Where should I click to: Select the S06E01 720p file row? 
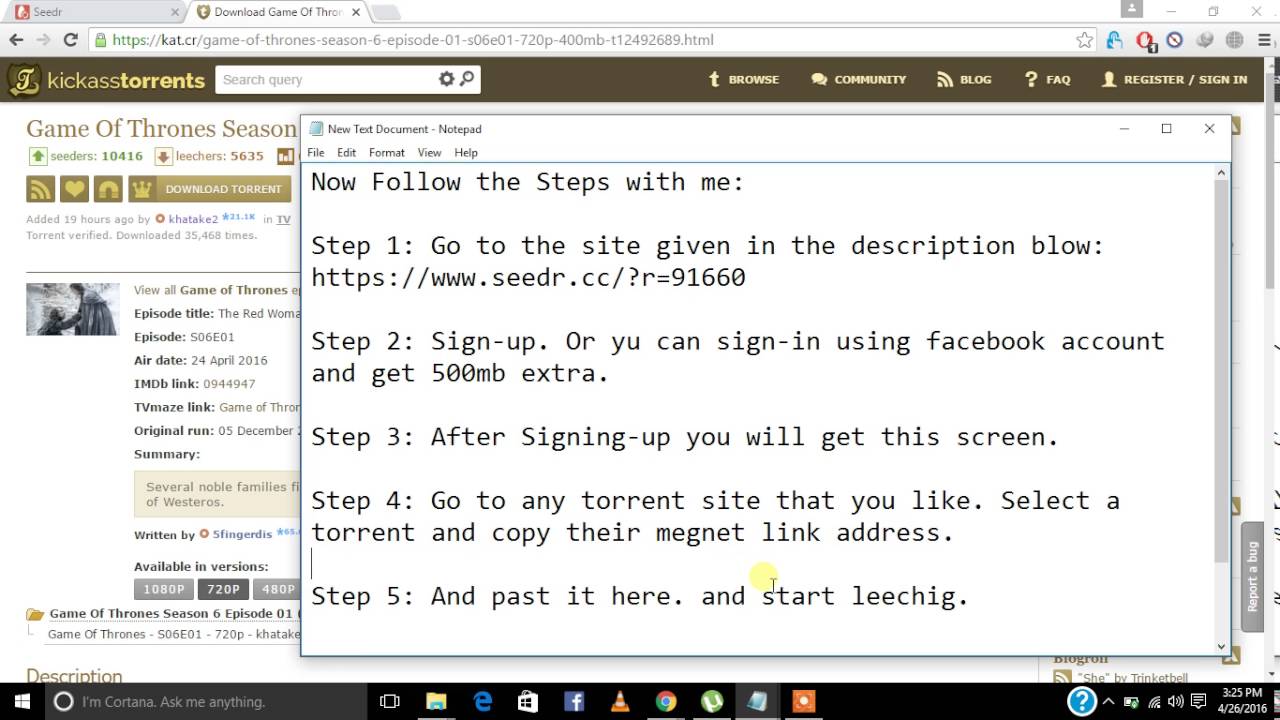(x=173, y=634)
